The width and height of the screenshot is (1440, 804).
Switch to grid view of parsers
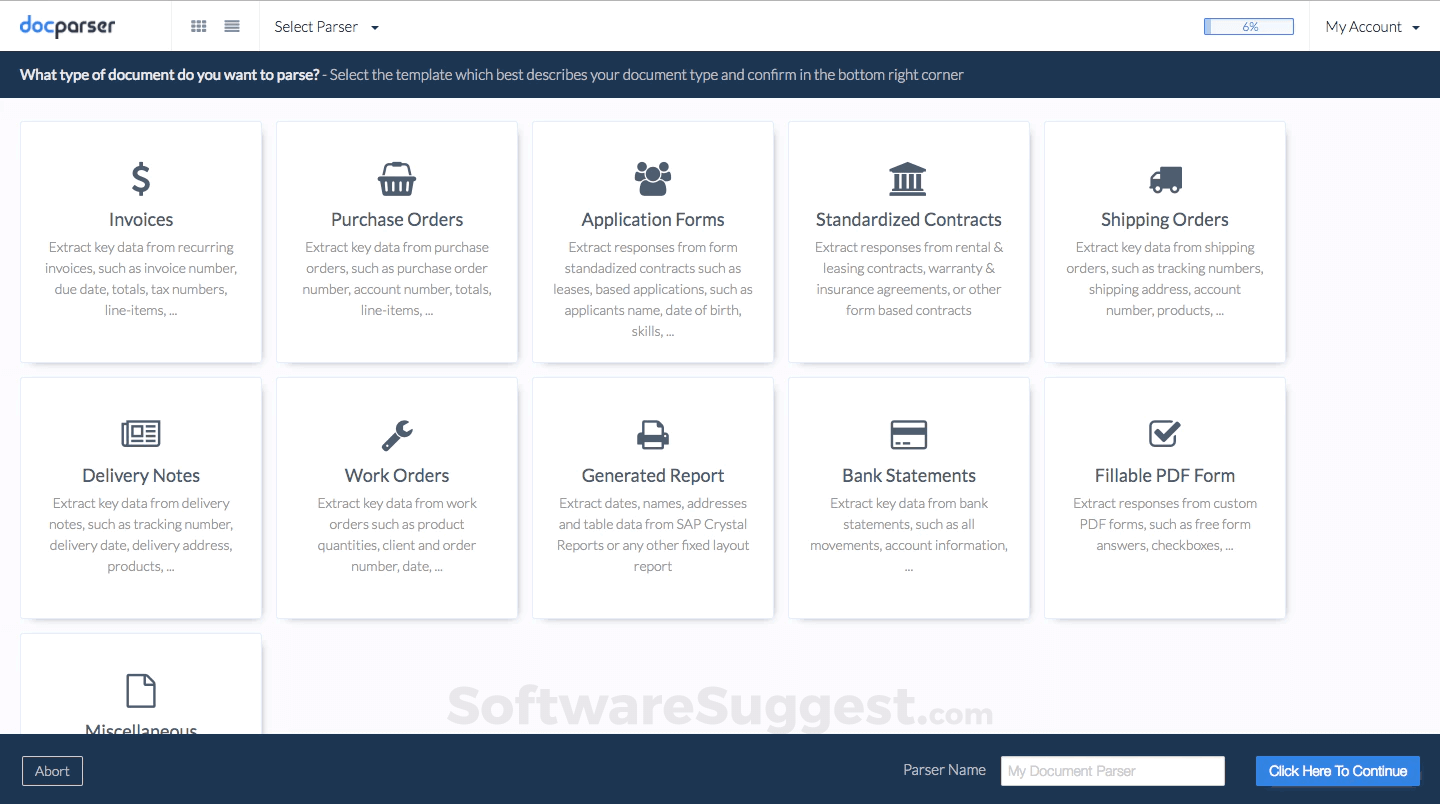click(199, 27)
